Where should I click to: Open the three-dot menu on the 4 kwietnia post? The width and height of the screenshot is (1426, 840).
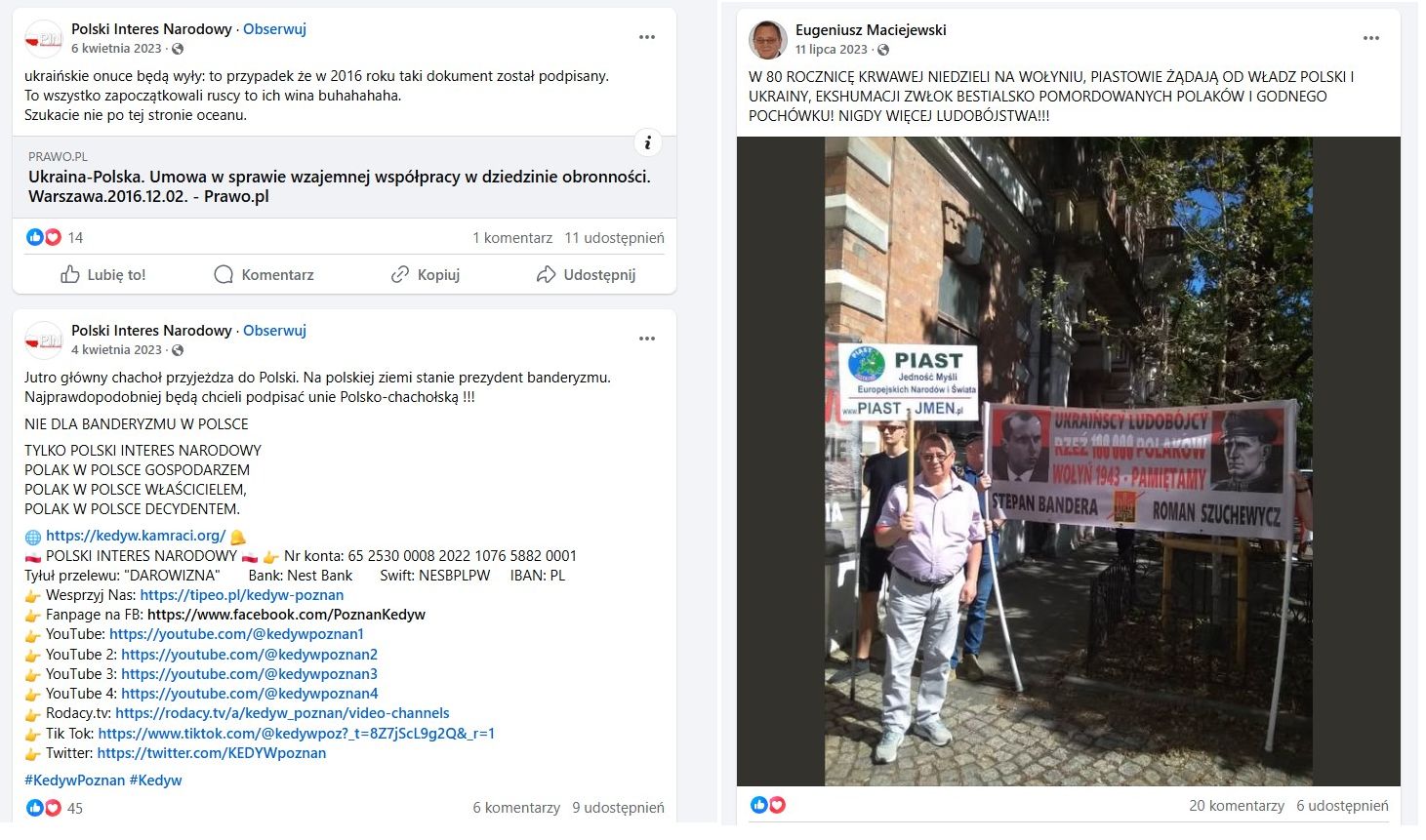(647, 339)
